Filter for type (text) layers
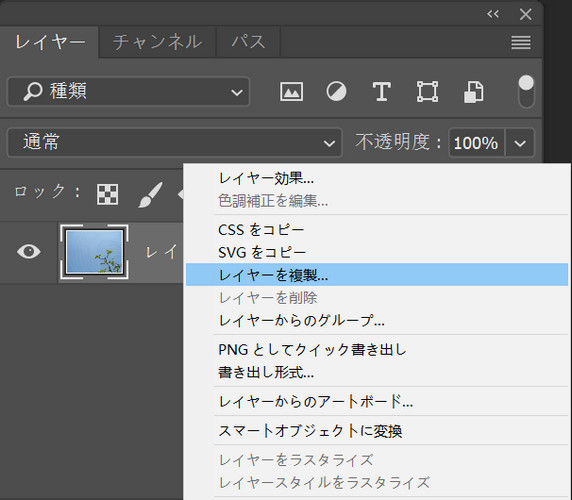 (381, 91)
